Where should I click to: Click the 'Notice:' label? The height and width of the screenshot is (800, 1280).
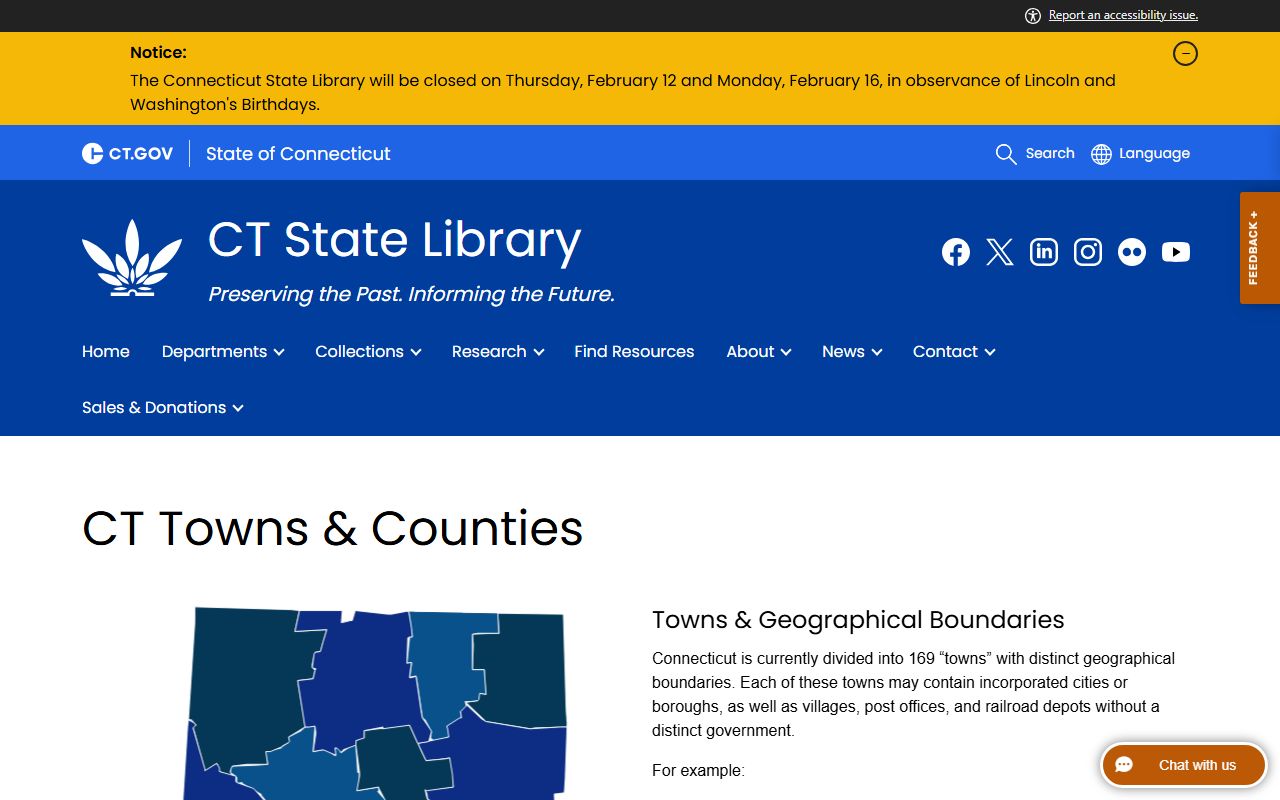coord(158,53)
